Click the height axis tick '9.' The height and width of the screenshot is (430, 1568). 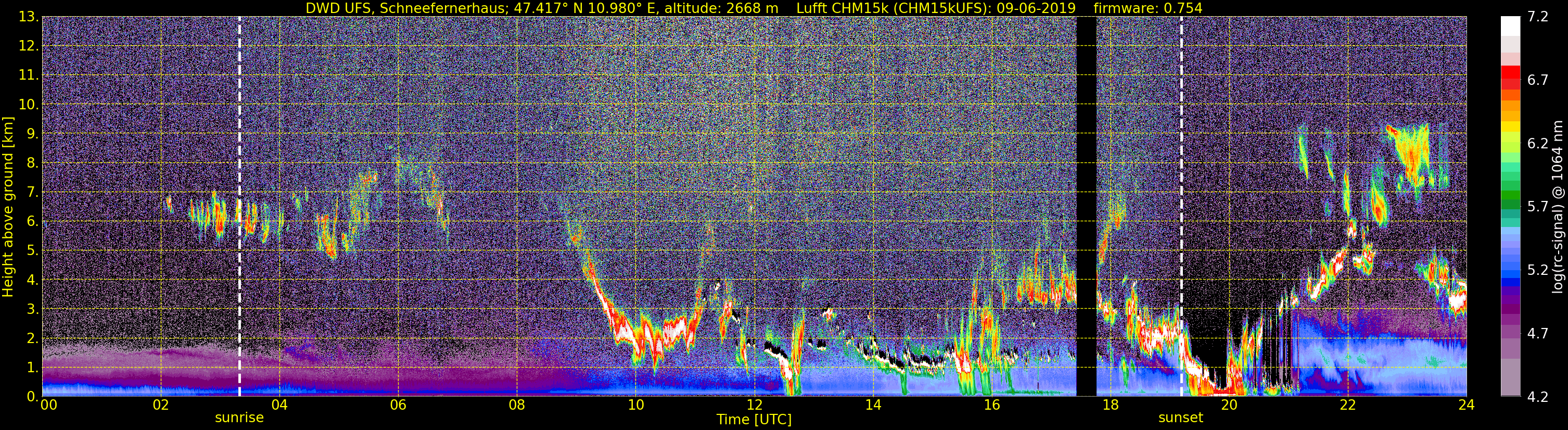pos(32,133)
